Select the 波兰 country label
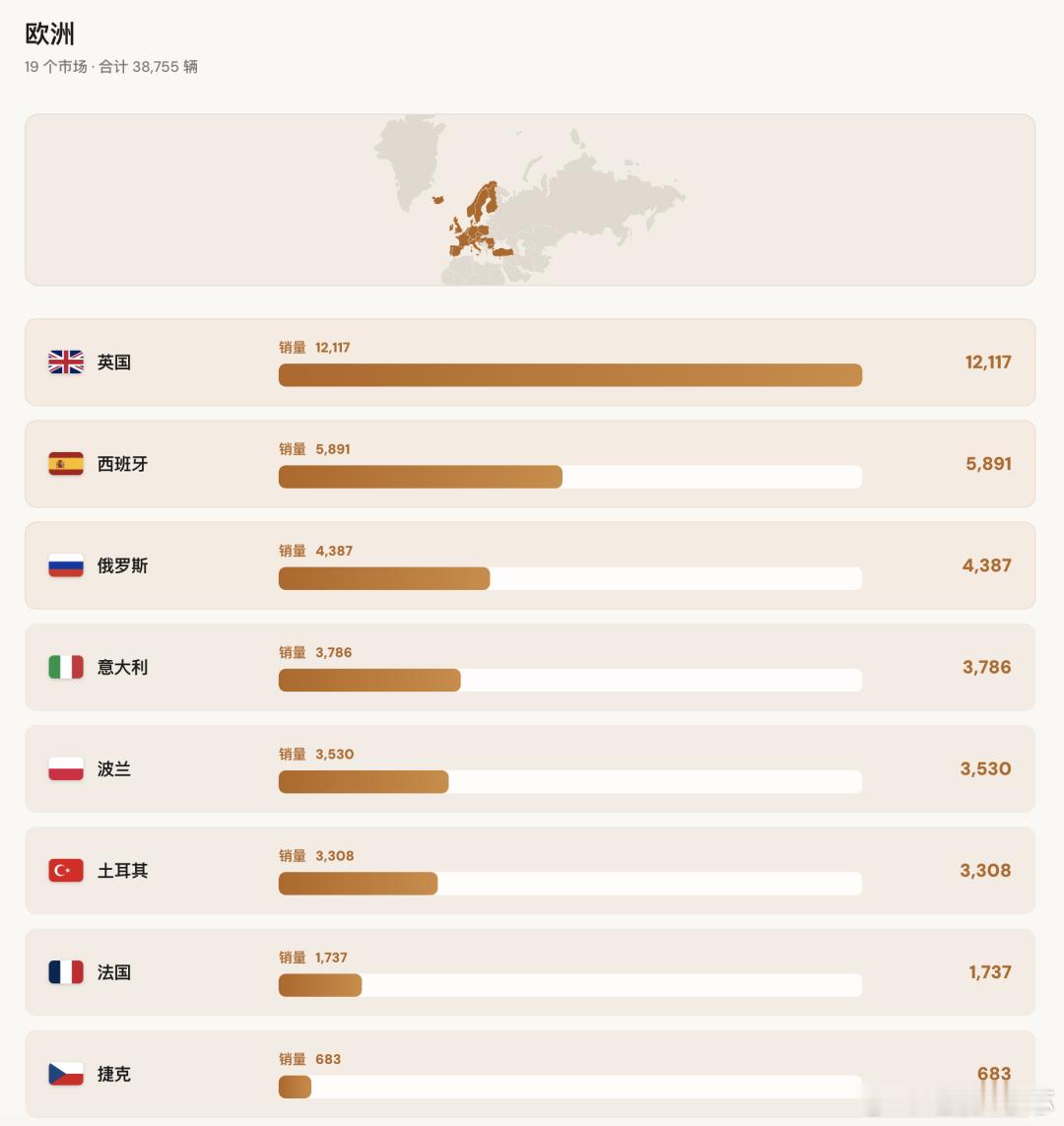Viewport: 1064px width, 1126px height. click(114, 769)
